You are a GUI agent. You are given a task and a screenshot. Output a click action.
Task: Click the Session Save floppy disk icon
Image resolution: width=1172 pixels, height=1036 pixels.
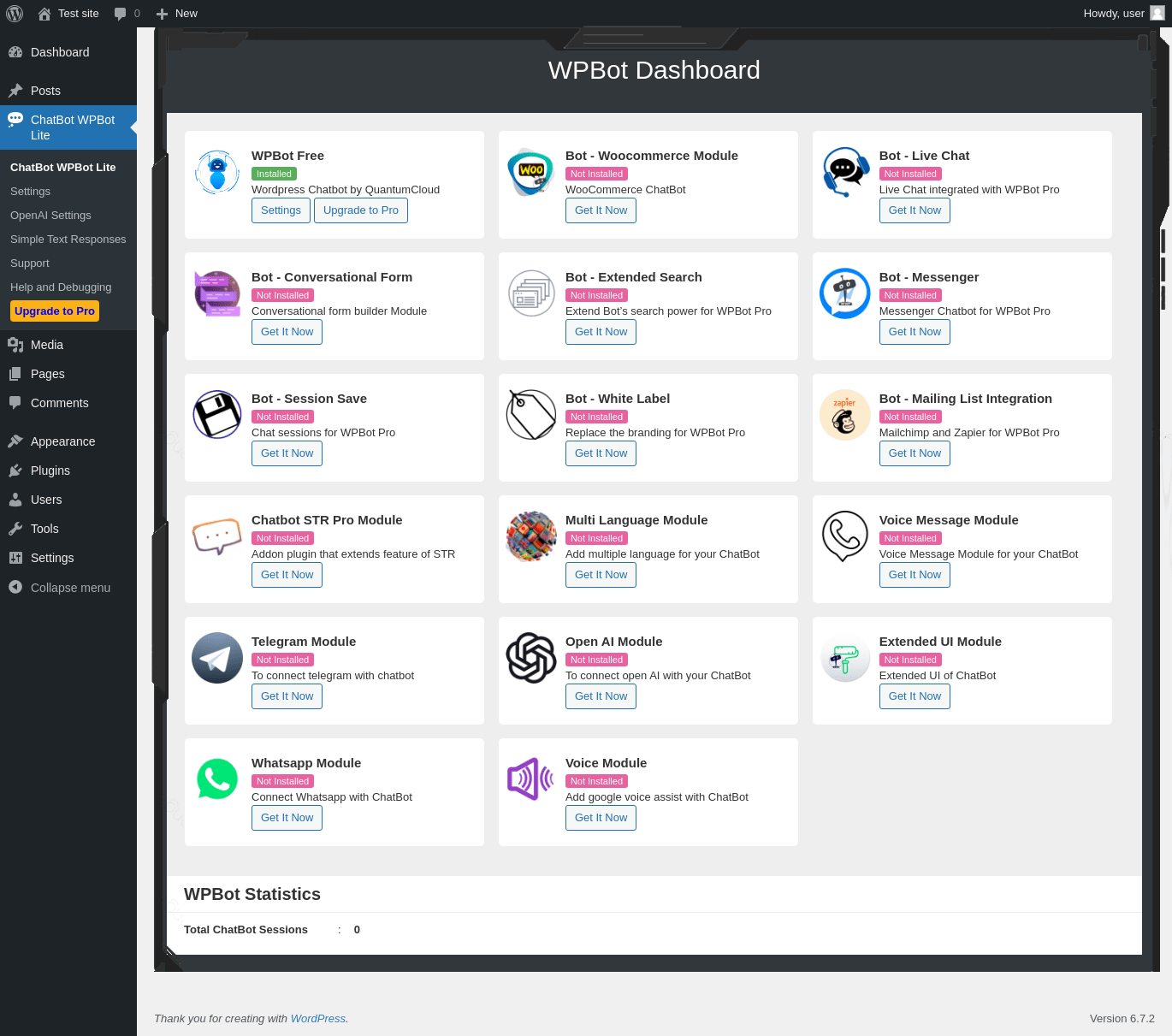[x=217, y=415]
